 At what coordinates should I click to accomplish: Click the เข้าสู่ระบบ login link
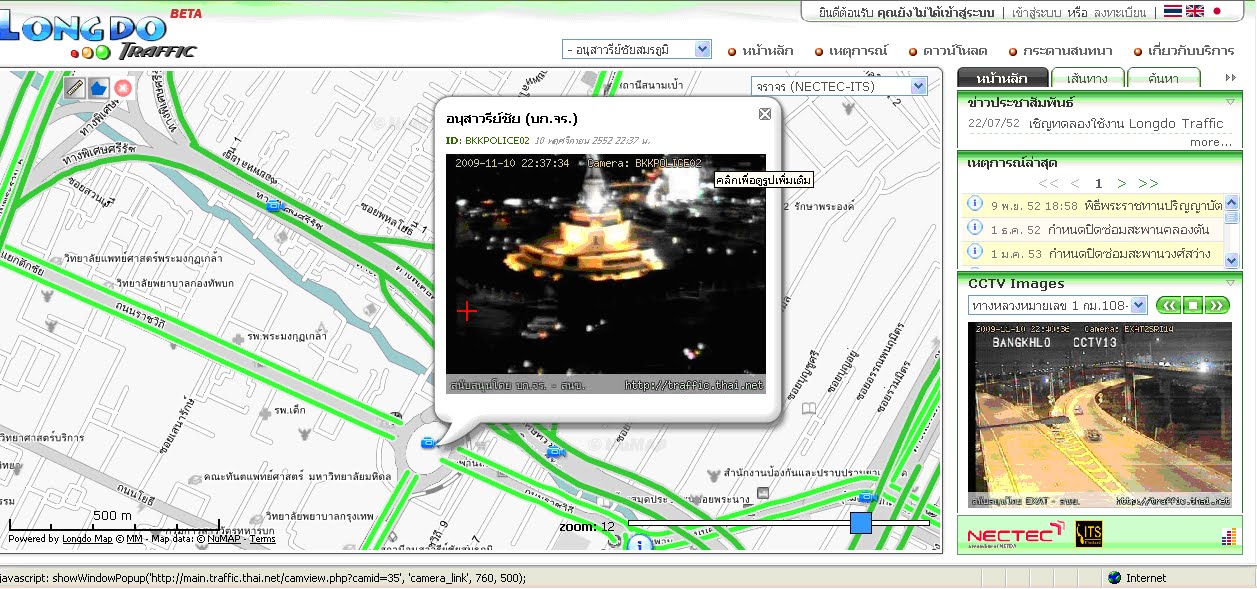point(1037,13)
